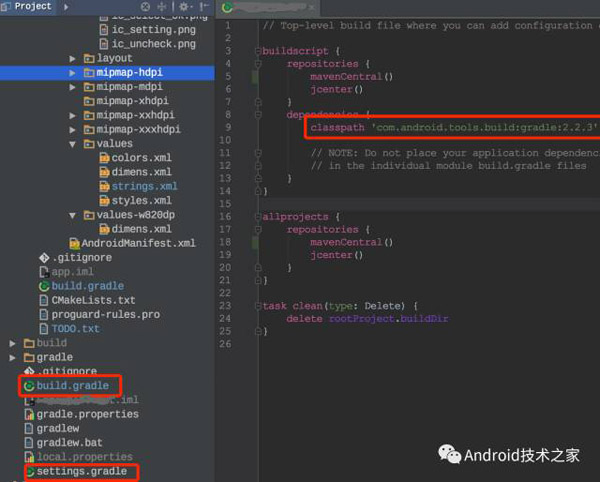Click the Collapse All icon in Project toolbar

(162, 7)
